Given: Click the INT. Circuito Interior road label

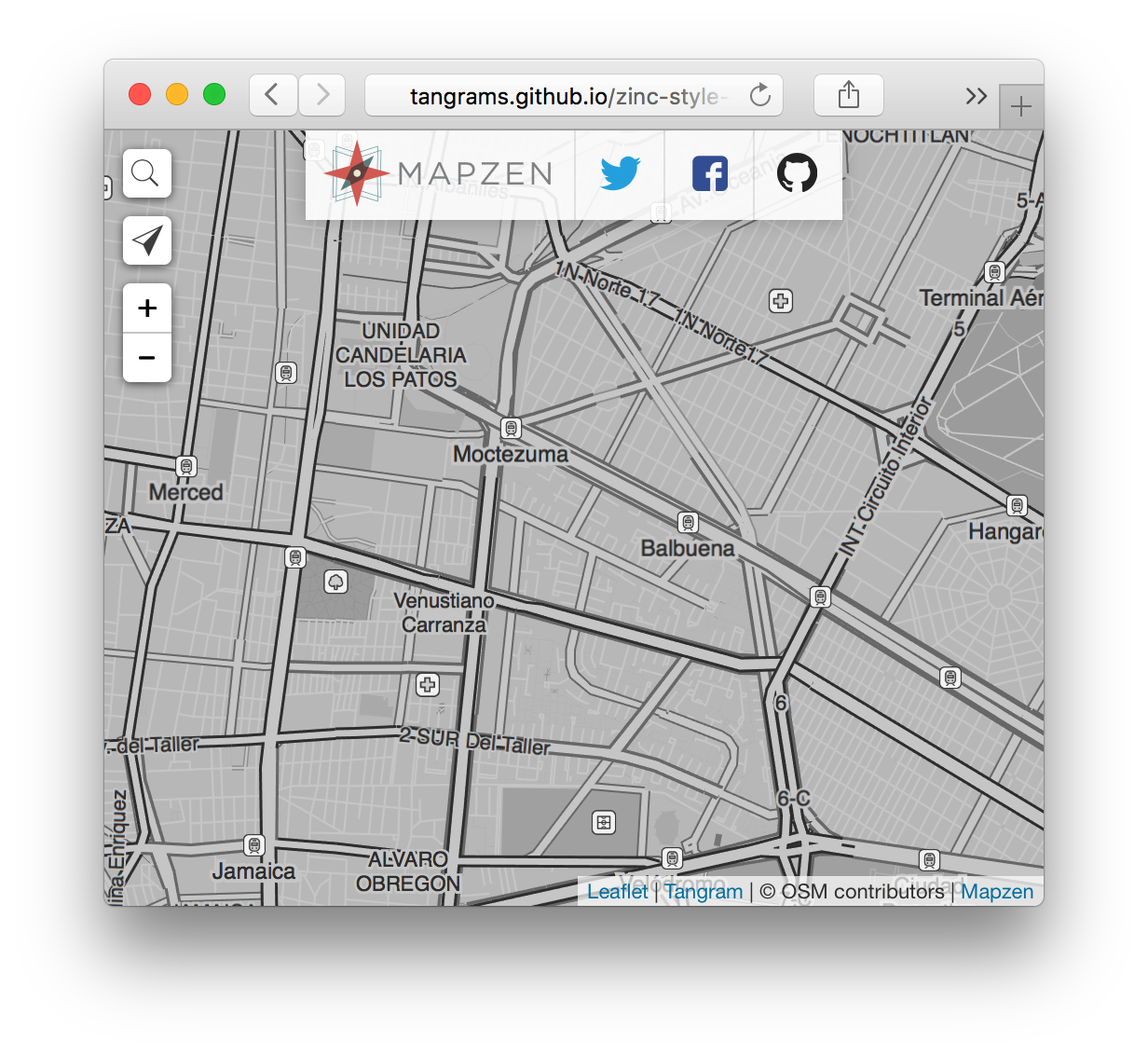Looking at the screenshot, I should [885, 476].
